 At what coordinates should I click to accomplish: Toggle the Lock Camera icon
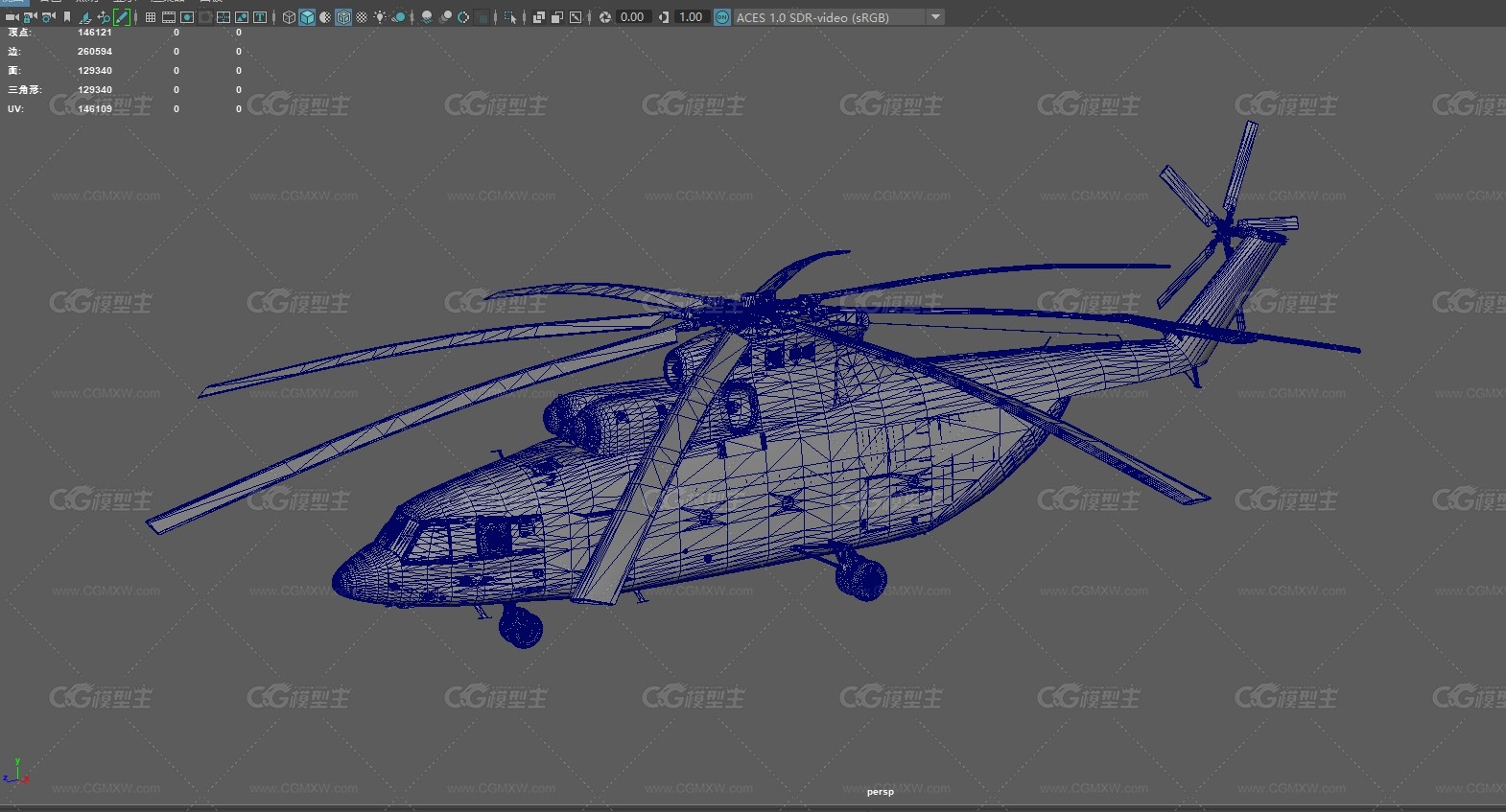coord(30,17)
